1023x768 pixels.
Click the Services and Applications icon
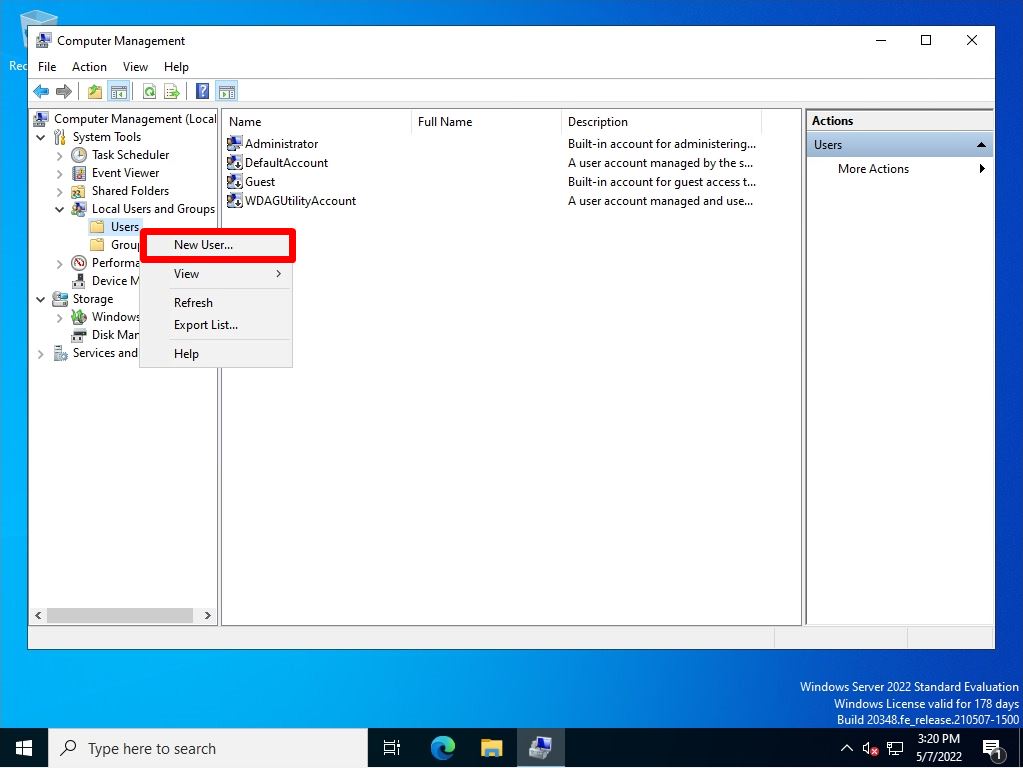(x=60, y=353)
